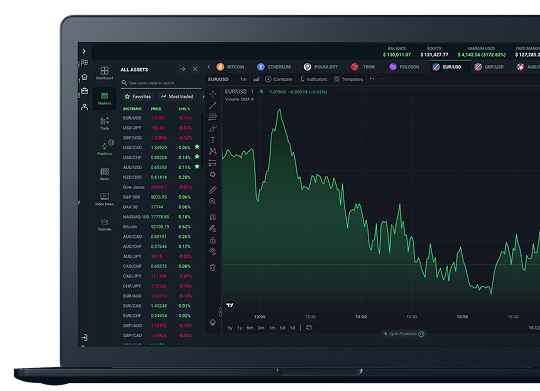Switch to the GBP/USD chart tab
The image size is (540, 391).
pos(489,67)
